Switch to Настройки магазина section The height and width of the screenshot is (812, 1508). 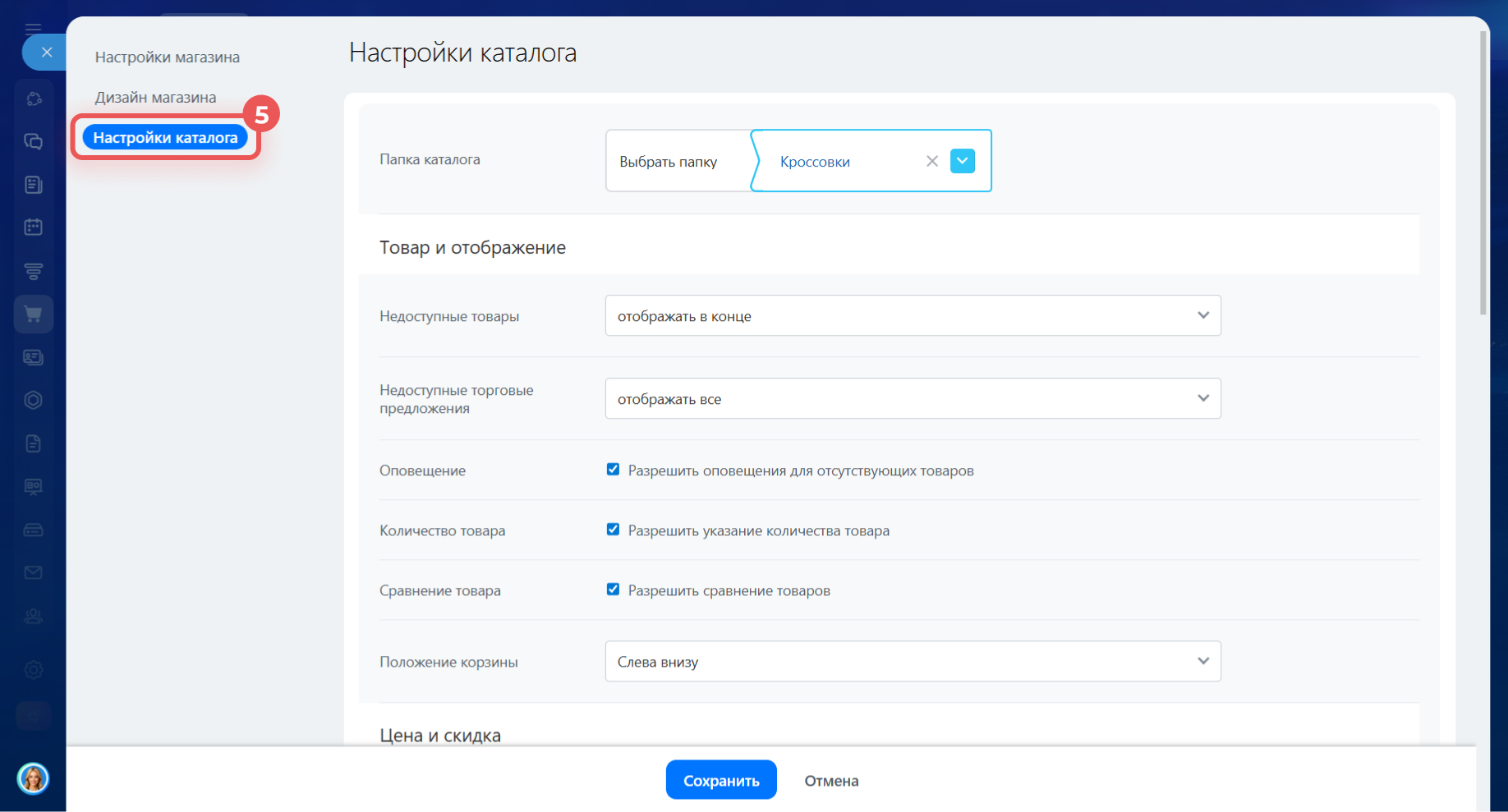click(168, 57)
